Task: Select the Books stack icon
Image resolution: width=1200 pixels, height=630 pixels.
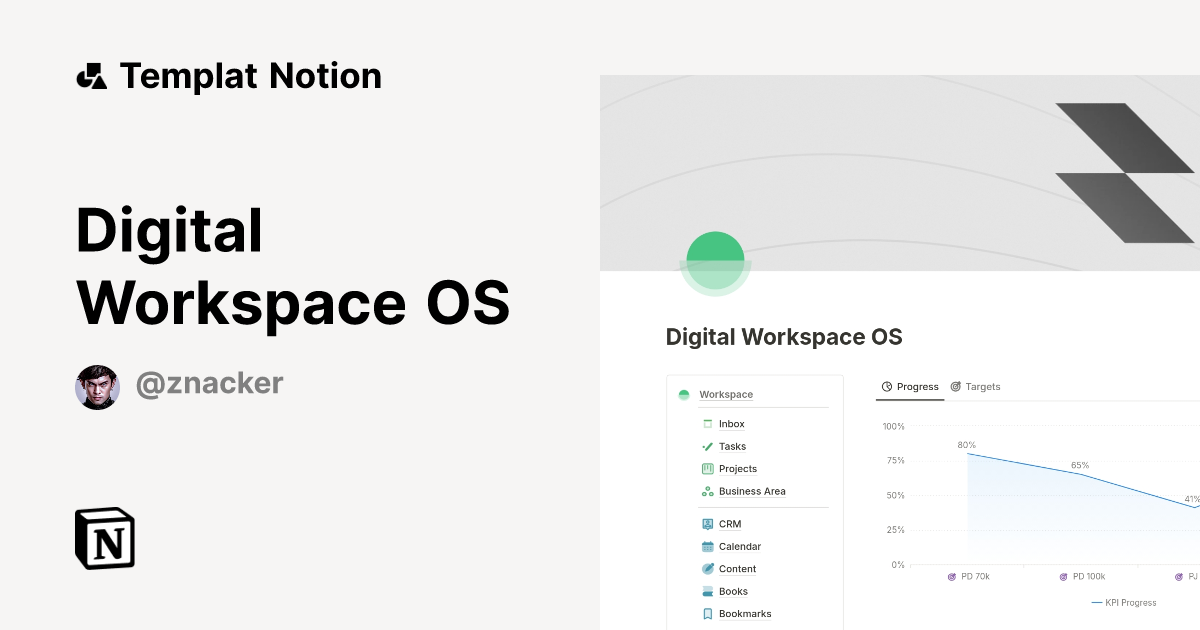Action: click(x=707, y=591)
